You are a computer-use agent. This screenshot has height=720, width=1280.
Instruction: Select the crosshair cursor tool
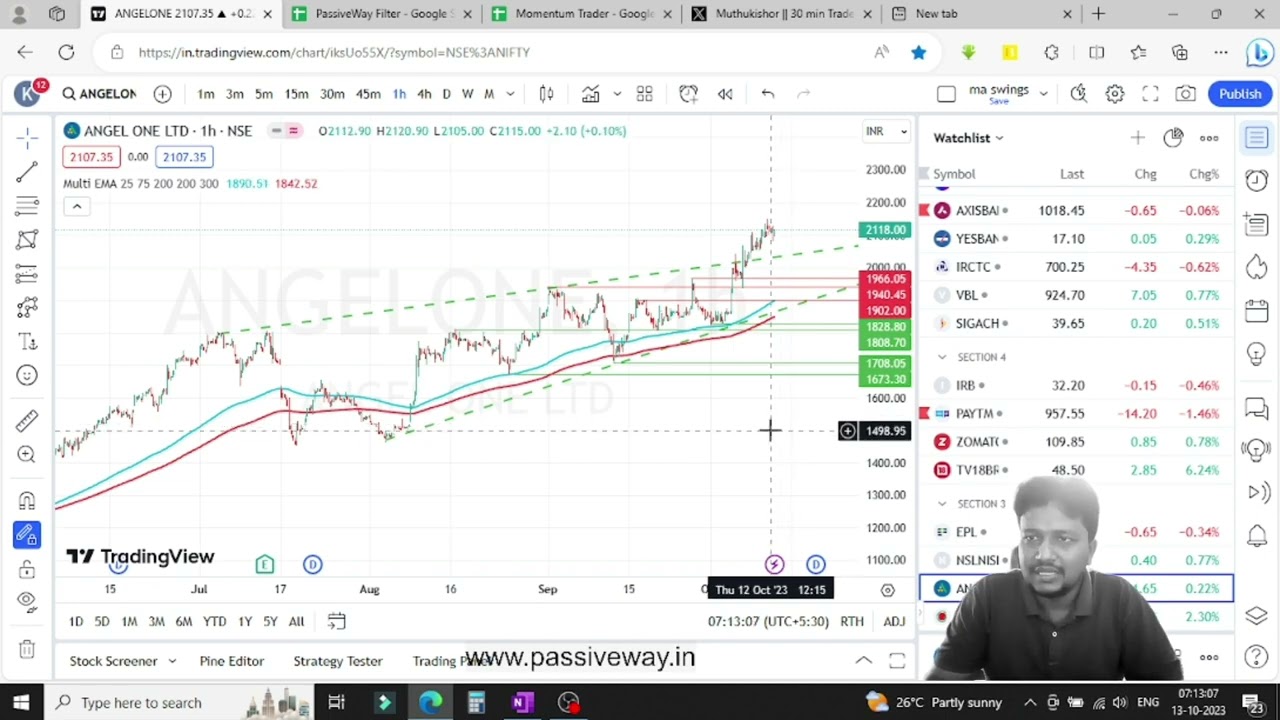27,138
